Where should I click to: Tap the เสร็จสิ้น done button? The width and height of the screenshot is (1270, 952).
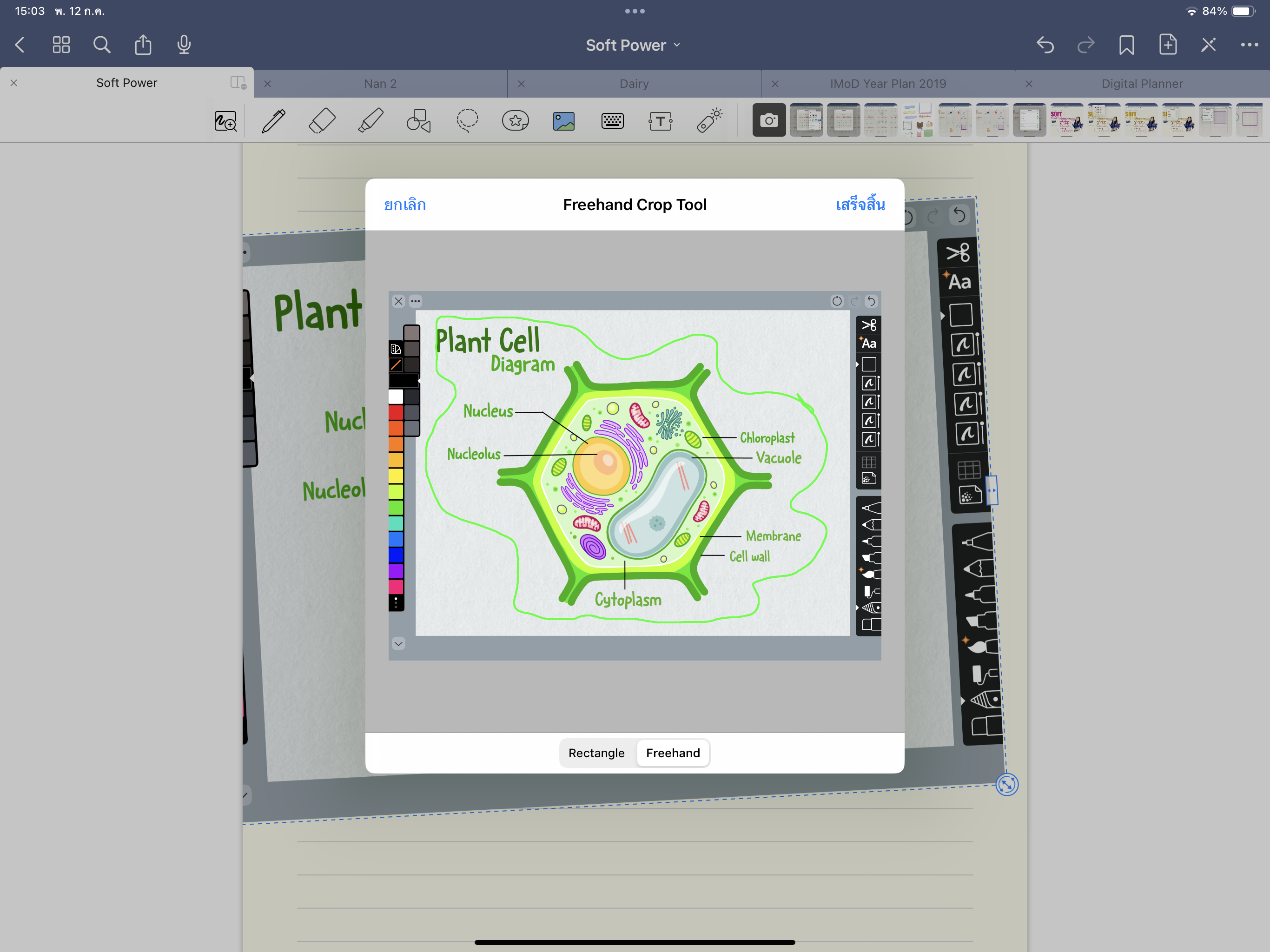tap(860, 205)
